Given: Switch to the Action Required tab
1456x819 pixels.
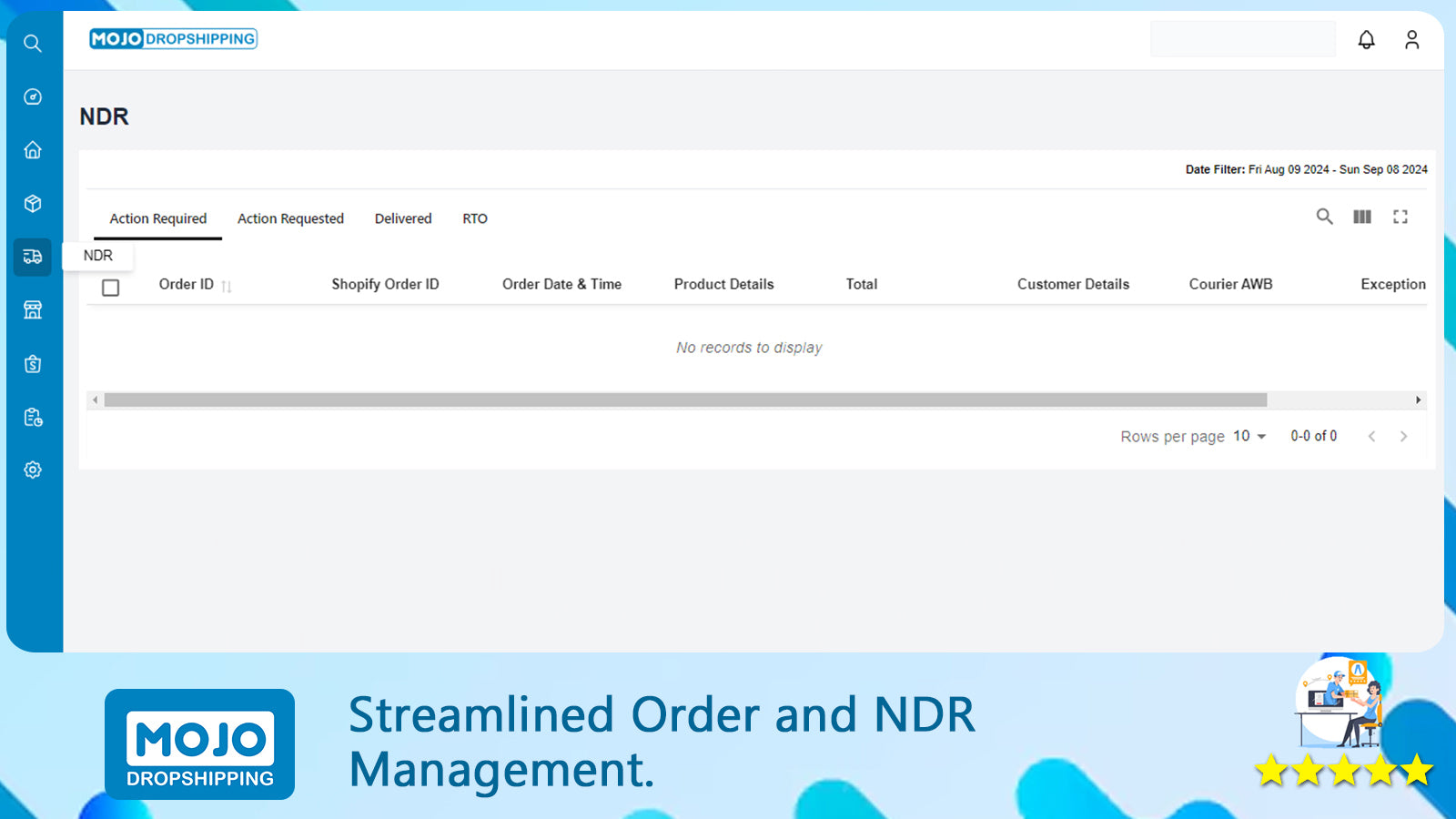Looking at the screenshot, I should tap(158, 218).
